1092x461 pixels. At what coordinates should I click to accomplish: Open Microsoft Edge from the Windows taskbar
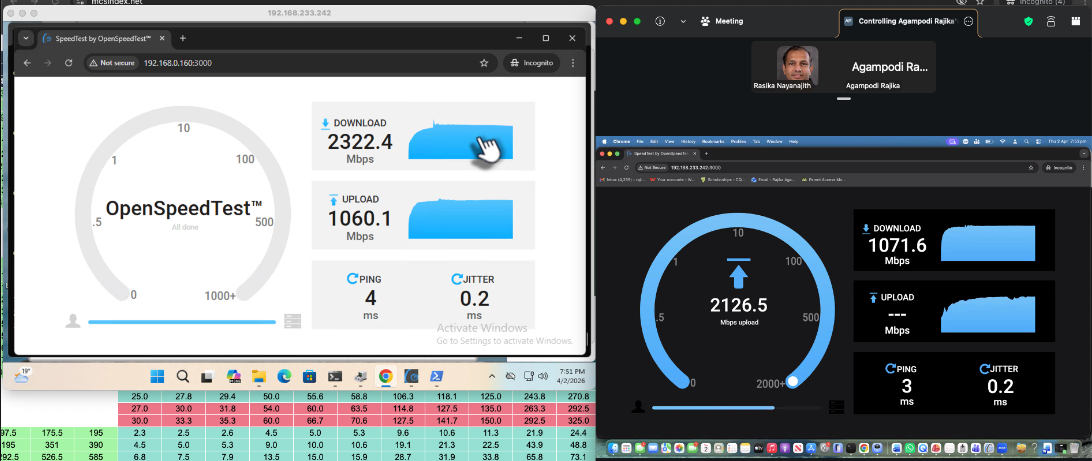284,377
